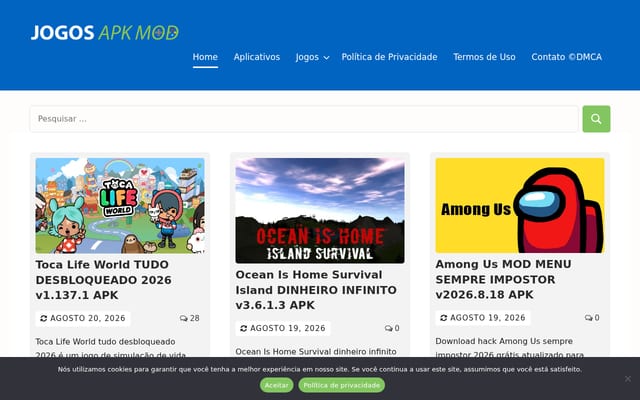Click the green search magnifier button
Viewport: 640px width, 400px height.
coord(596,119)
